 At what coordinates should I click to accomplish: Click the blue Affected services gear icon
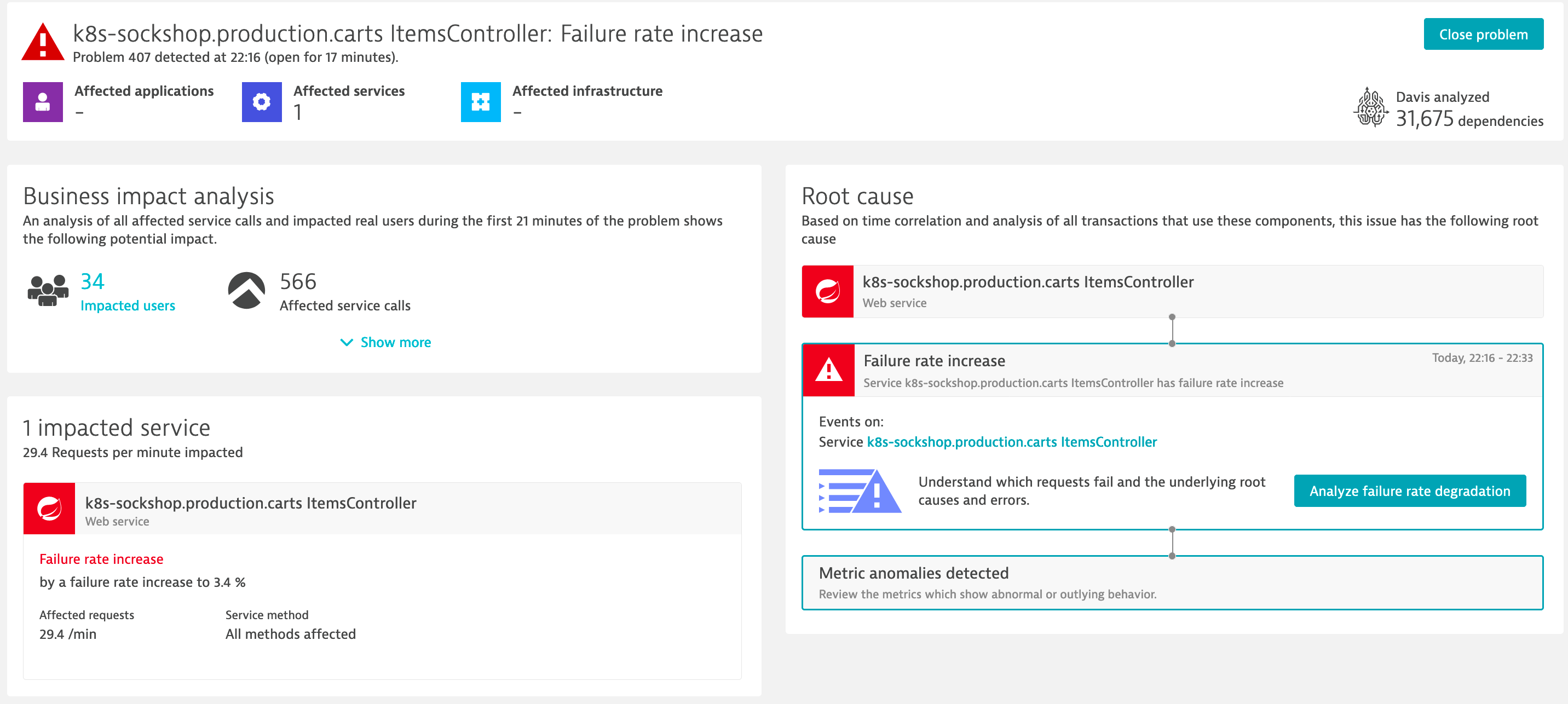tap(262, 102)
